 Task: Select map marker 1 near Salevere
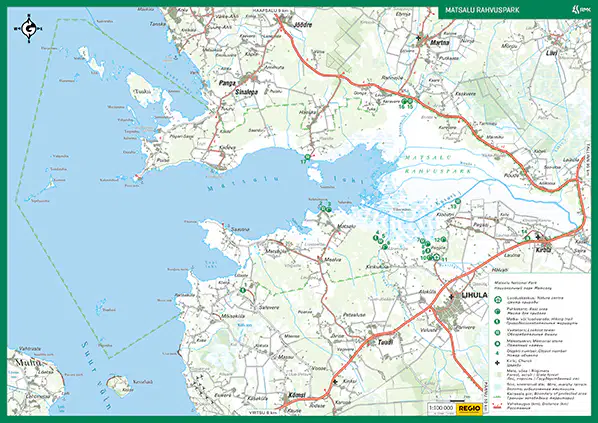point(243,290)
